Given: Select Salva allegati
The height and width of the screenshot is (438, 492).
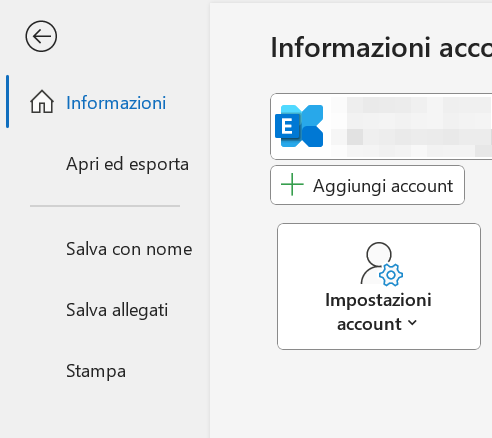Looking at the screenshot, I should pyautogui.click(x=117, y=310).
